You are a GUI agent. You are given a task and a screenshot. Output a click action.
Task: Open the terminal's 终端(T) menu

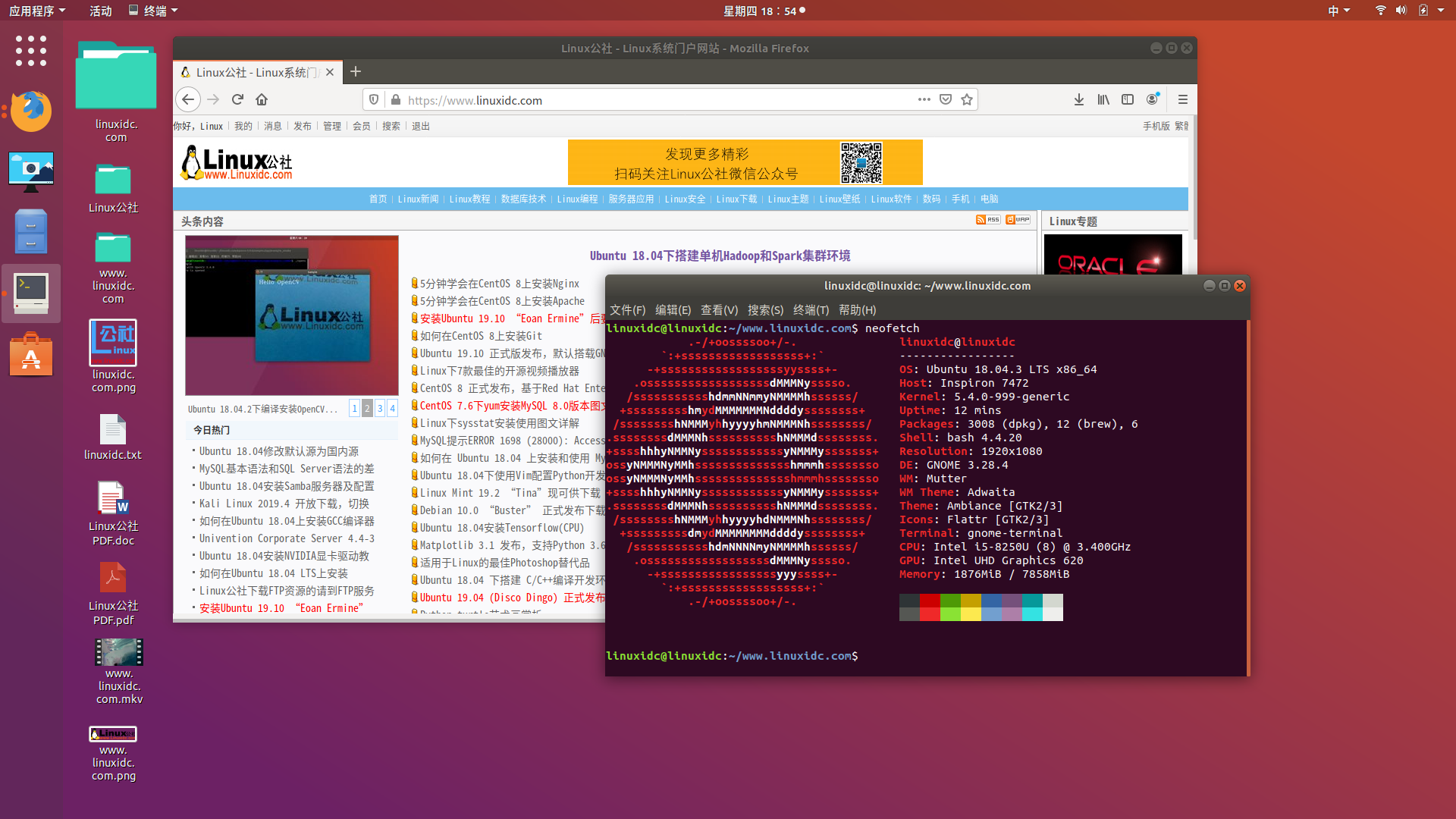811,309
